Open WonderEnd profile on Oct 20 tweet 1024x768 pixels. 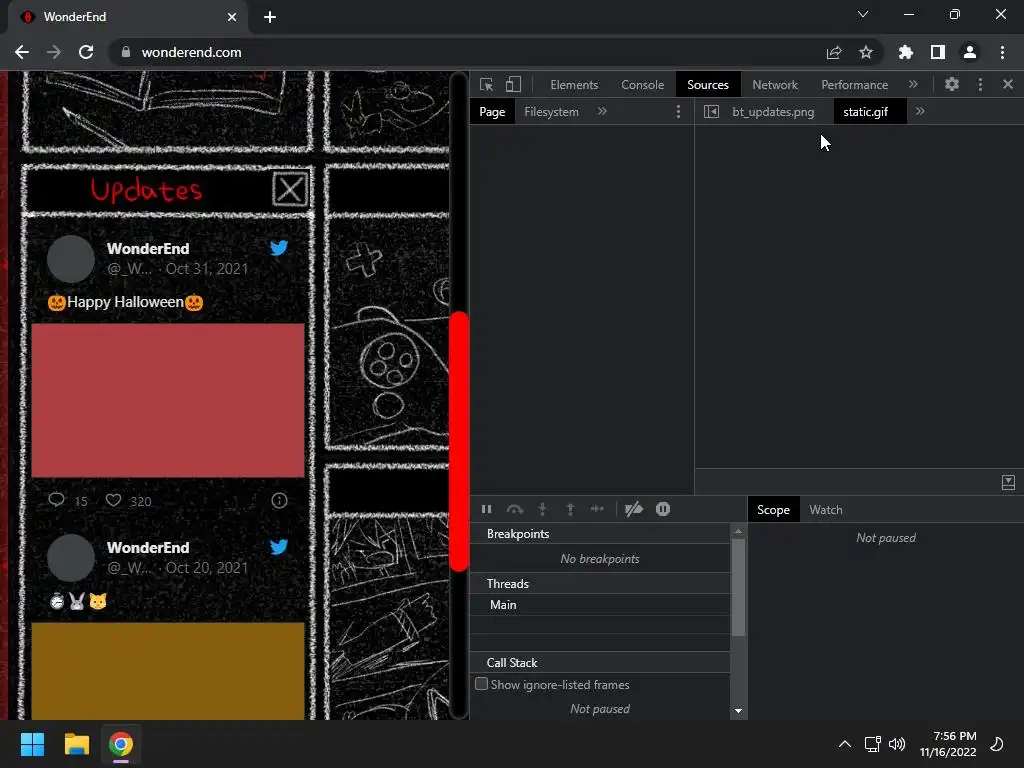(148, 548)
